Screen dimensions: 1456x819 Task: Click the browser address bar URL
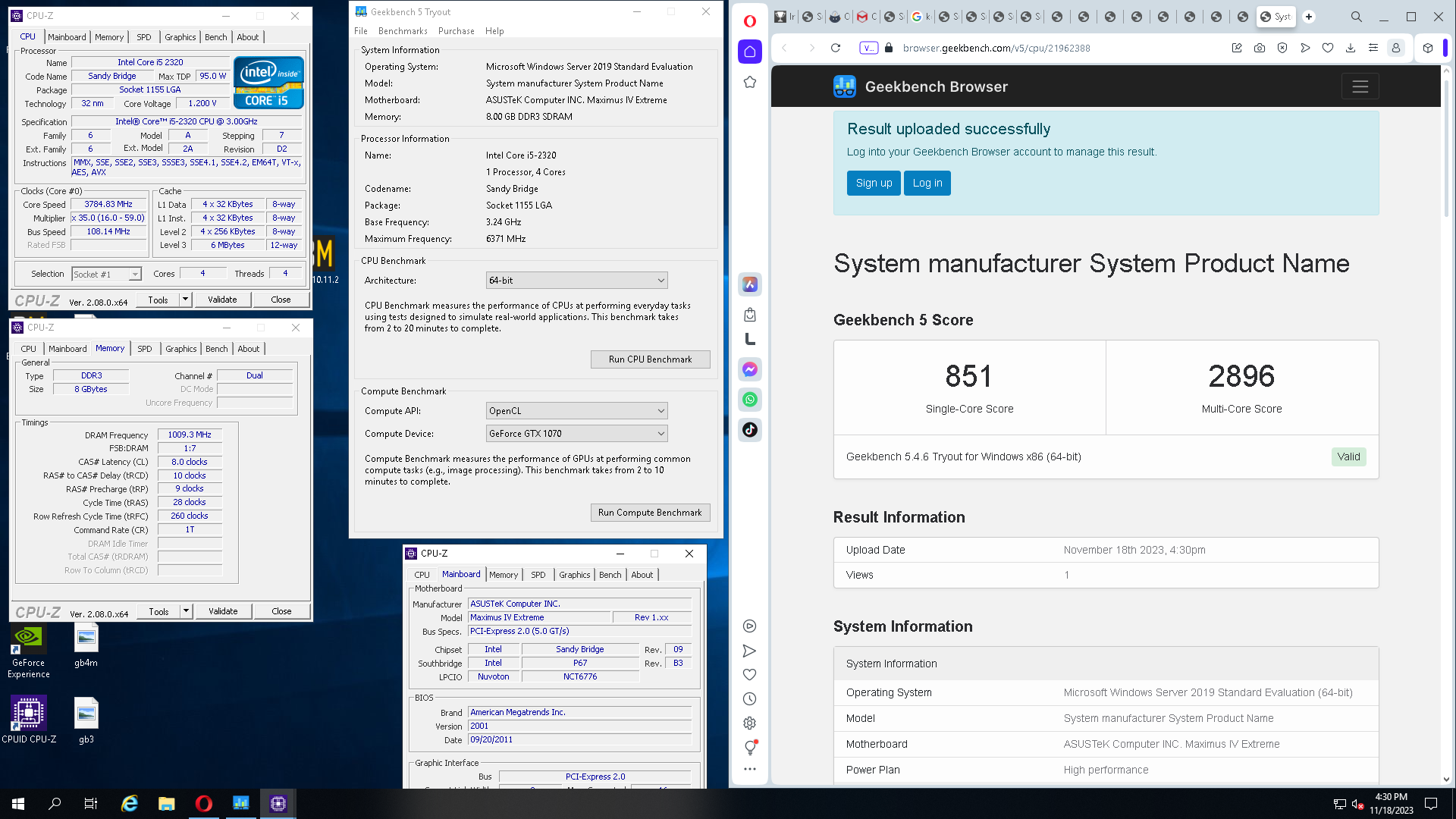996,48
